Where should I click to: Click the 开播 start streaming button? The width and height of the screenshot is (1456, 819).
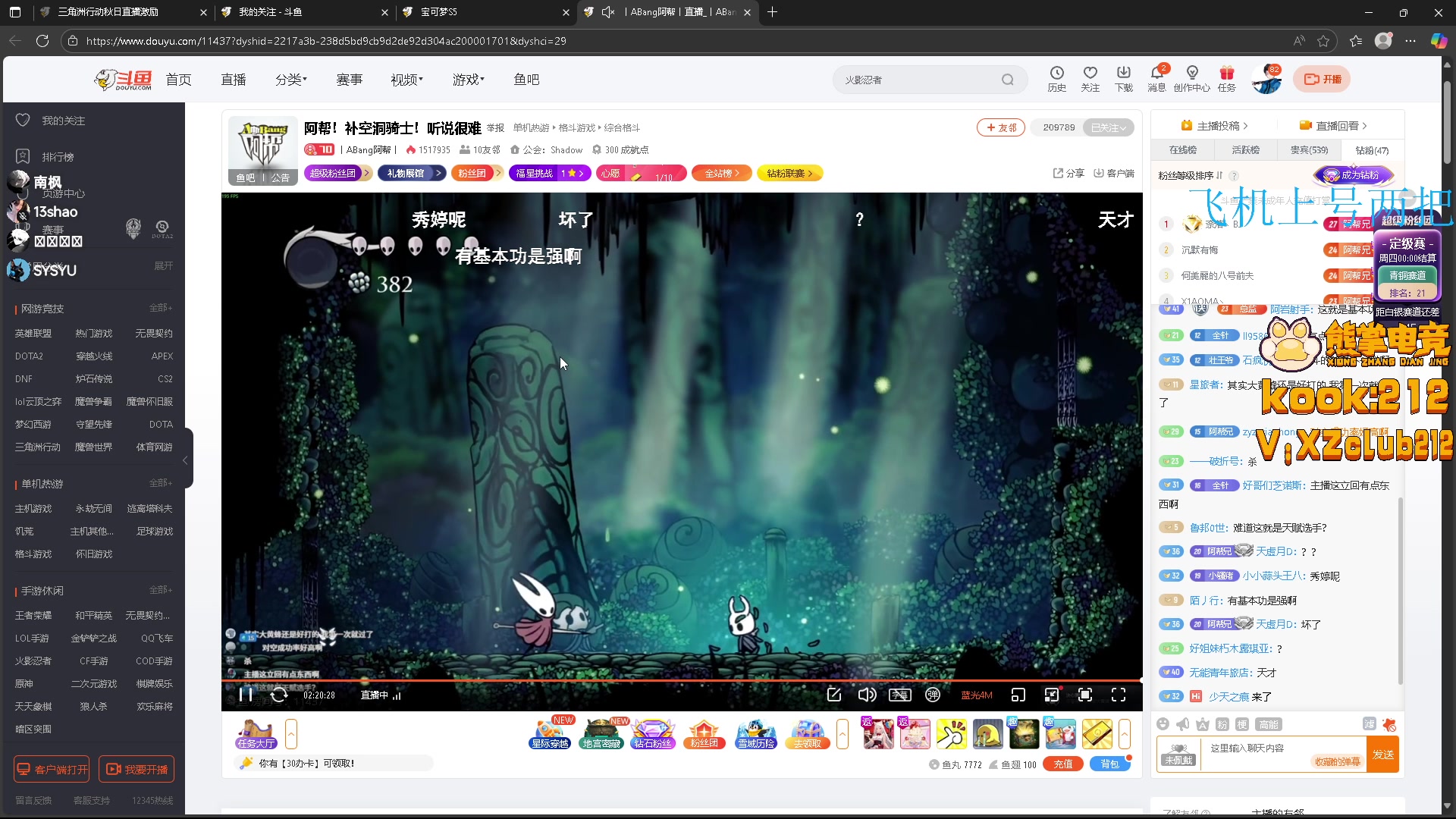pos(1322,79)
